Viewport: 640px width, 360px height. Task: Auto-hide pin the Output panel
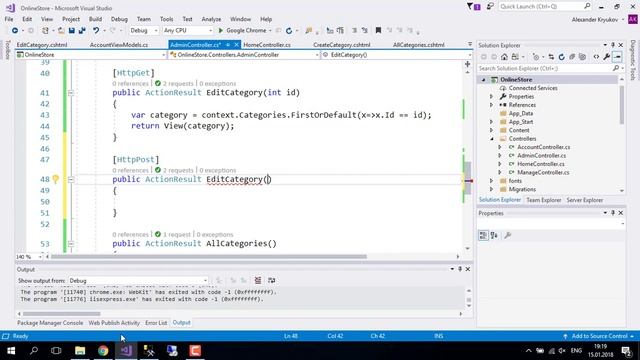click(x=460, y=269)
